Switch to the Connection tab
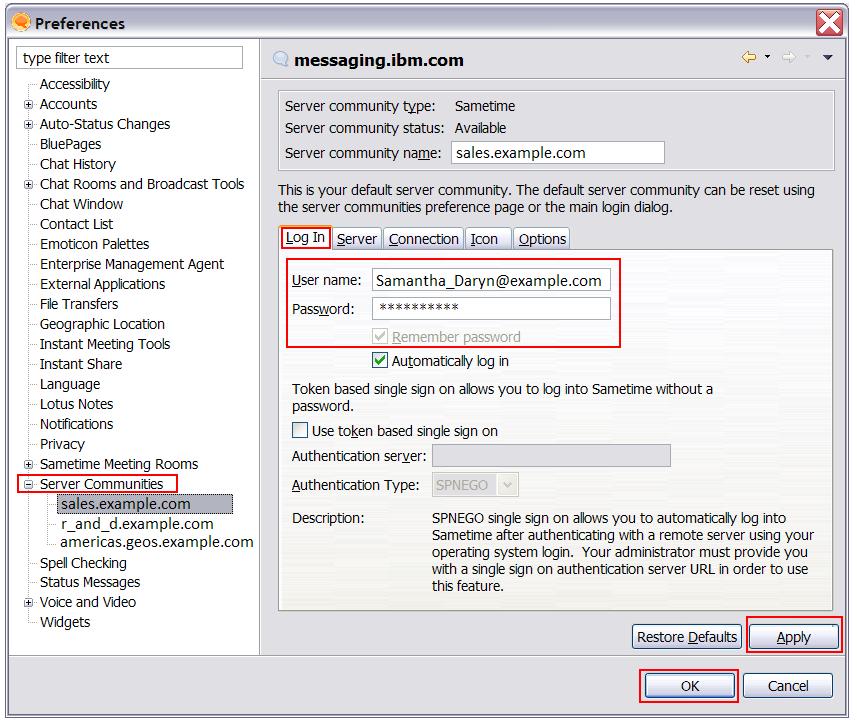Image resolution: width=857 pixels, height=725 pixels. [423, 238]
